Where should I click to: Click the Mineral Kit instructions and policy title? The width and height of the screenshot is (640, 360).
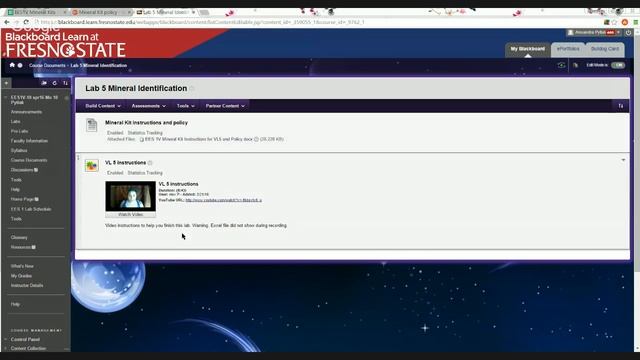click(x=147, y=122)
